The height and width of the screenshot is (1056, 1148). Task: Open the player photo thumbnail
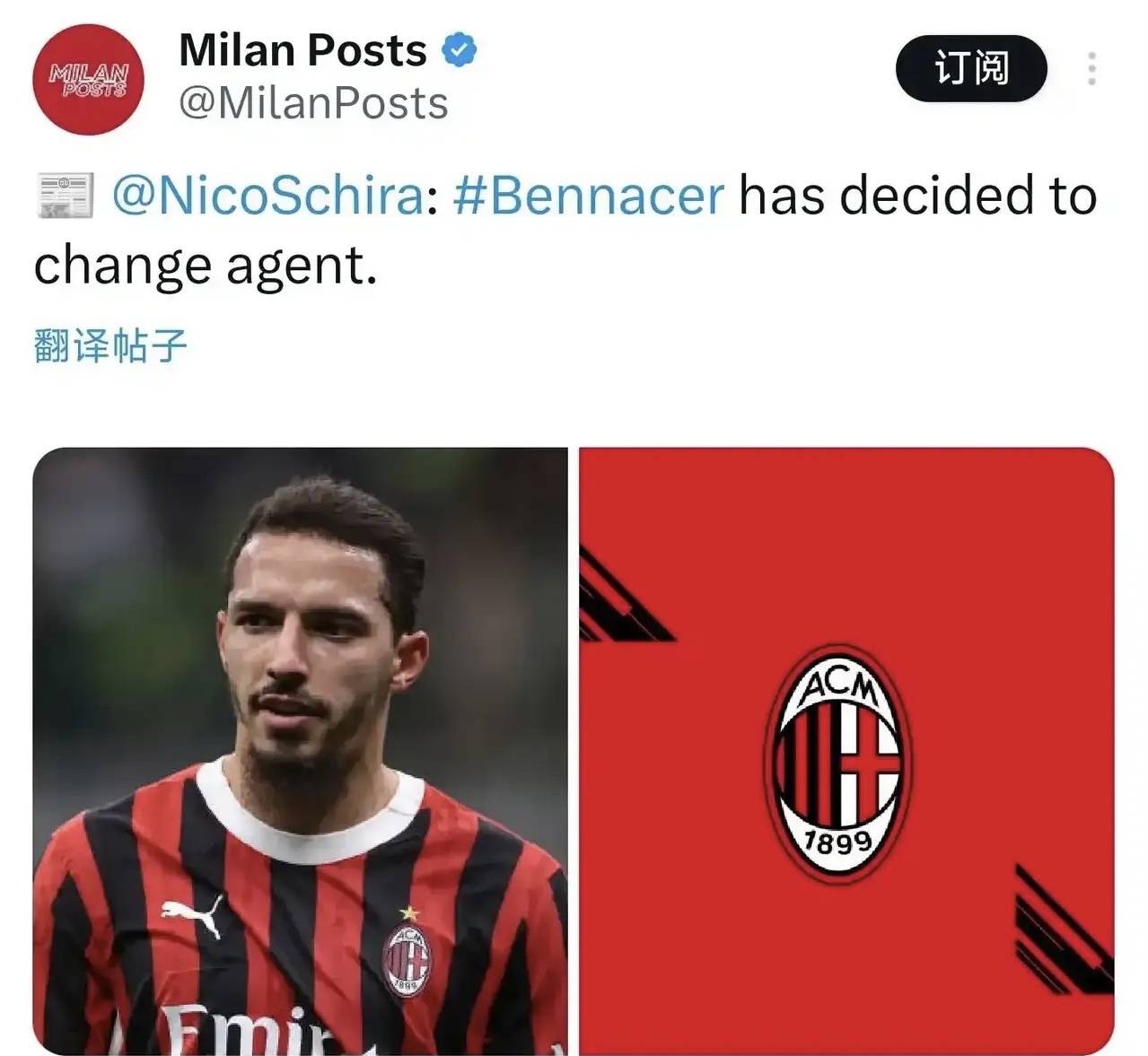click(x=300, y=751)
